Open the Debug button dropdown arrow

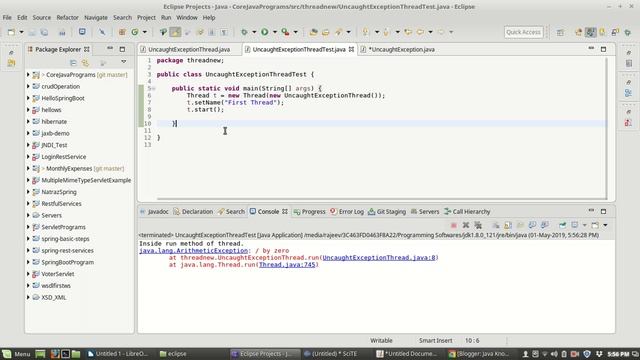(254, 32)
